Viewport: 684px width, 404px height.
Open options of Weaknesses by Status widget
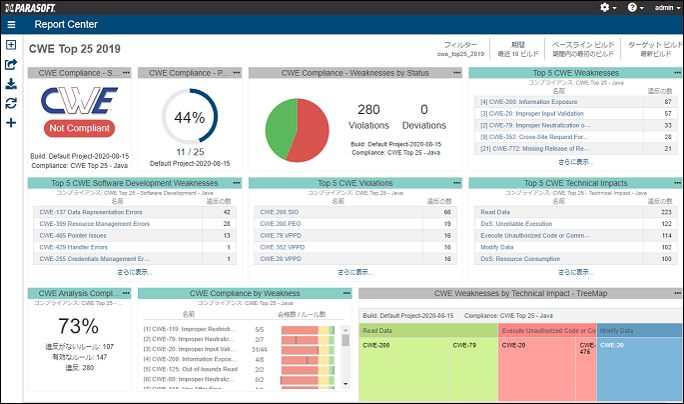(457, 73)
